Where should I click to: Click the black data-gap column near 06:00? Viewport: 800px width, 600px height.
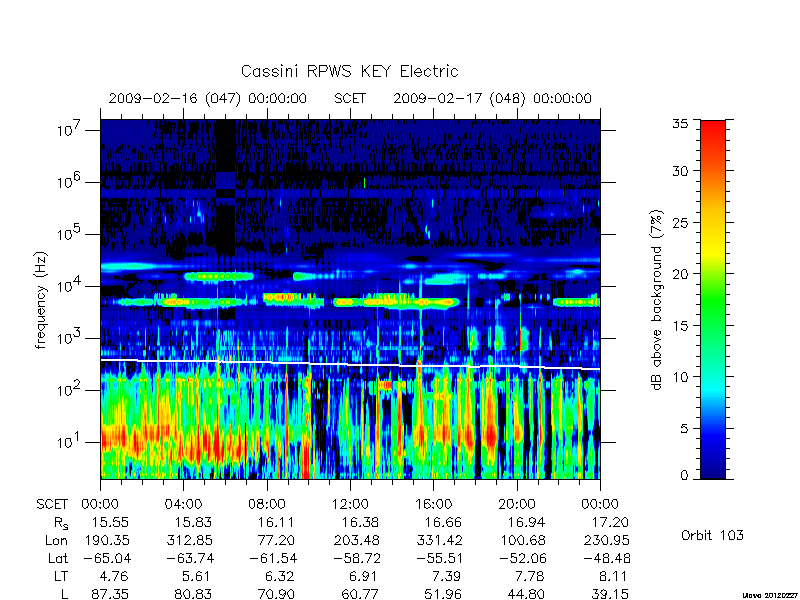tap(225, 188)
